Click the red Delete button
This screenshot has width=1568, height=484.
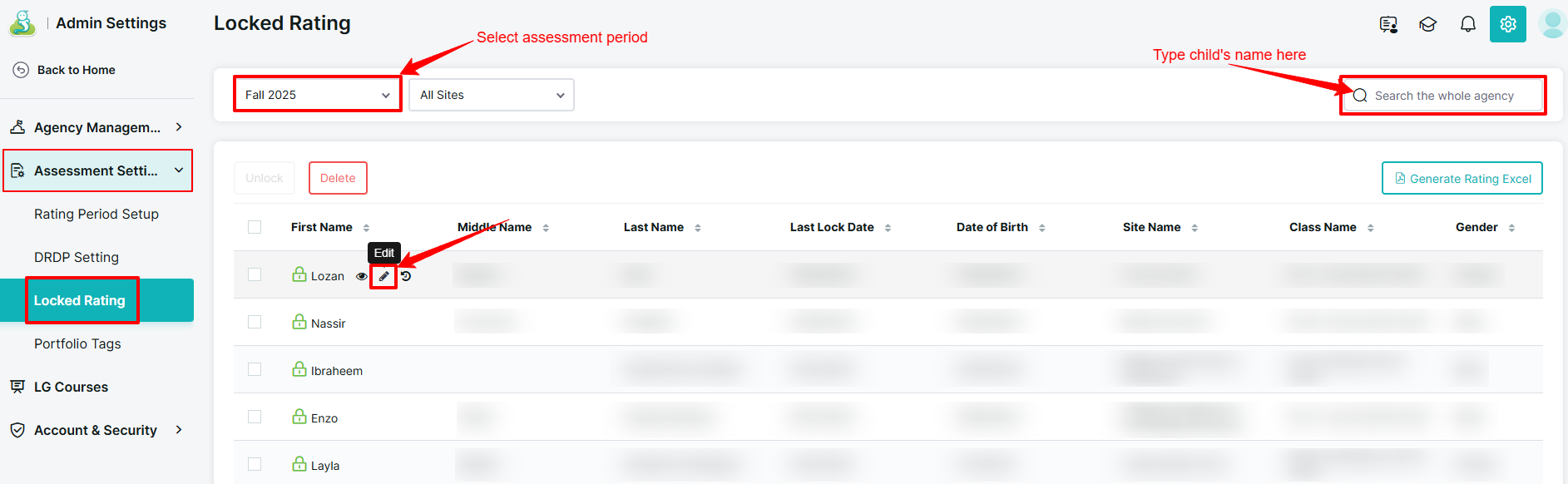[338, 178]
